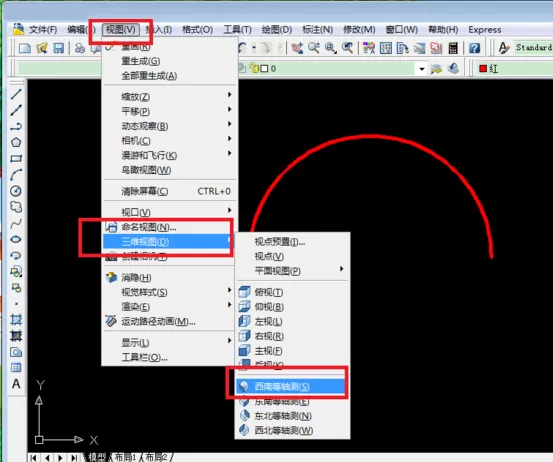
Task: Open 视点预置(I)...
Action: (x=293, y=242)
